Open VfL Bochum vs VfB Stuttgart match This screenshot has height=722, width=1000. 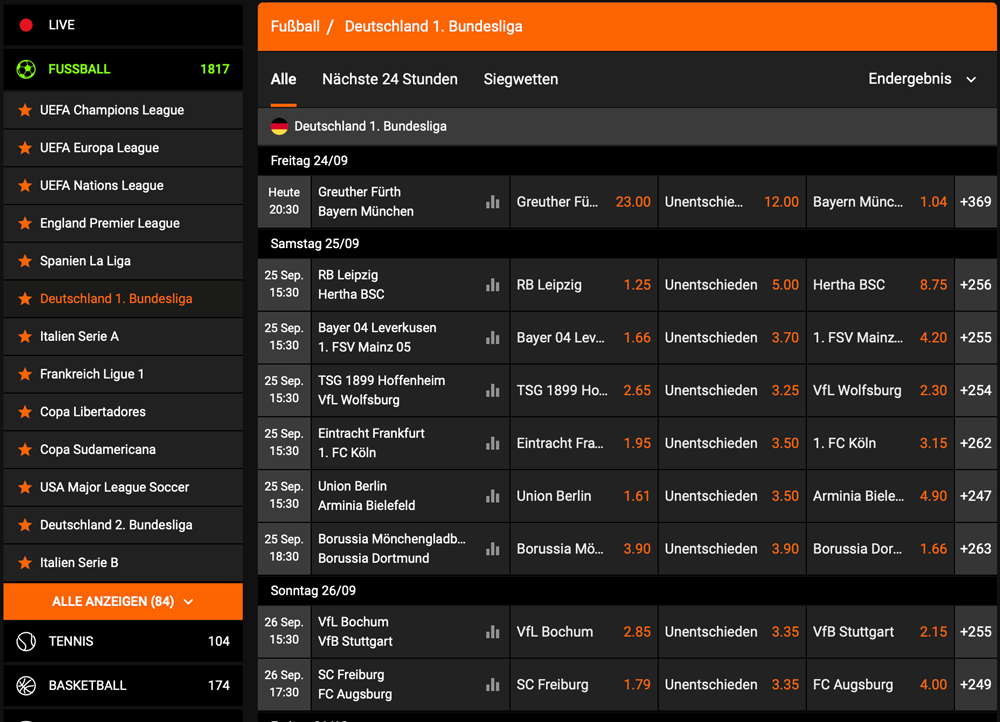(x=355, y=631)
